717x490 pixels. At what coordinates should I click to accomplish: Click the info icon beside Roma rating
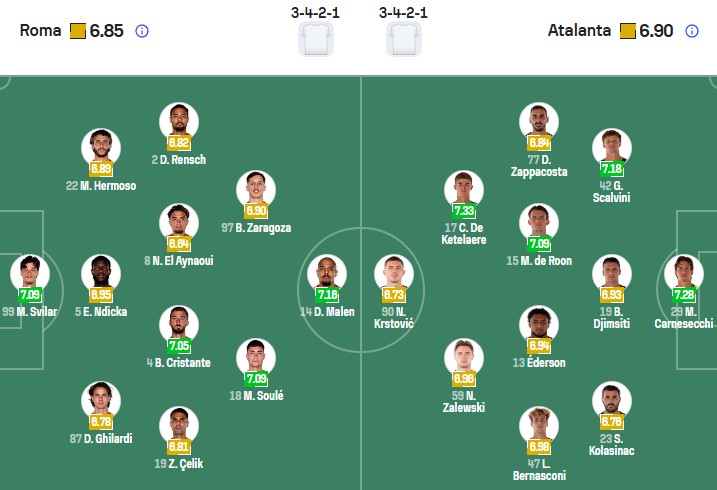(142, 31)
